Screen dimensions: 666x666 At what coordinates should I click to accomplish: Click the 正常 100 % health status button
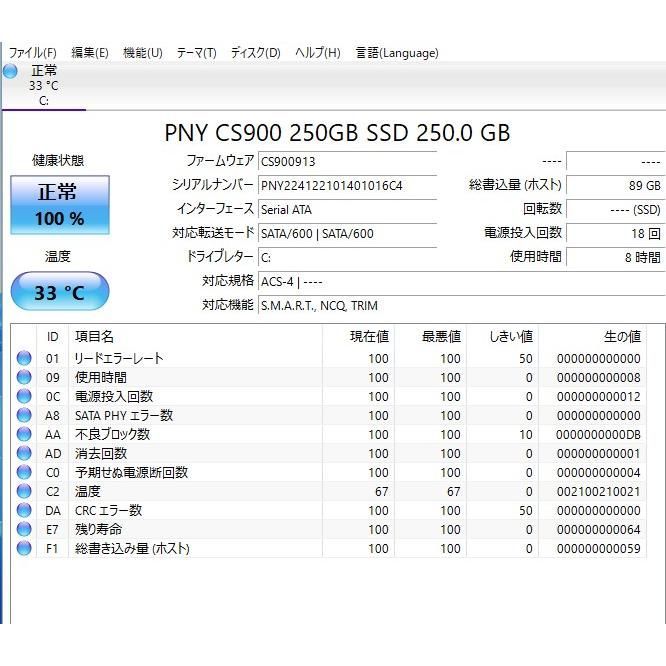click(60, 205)
